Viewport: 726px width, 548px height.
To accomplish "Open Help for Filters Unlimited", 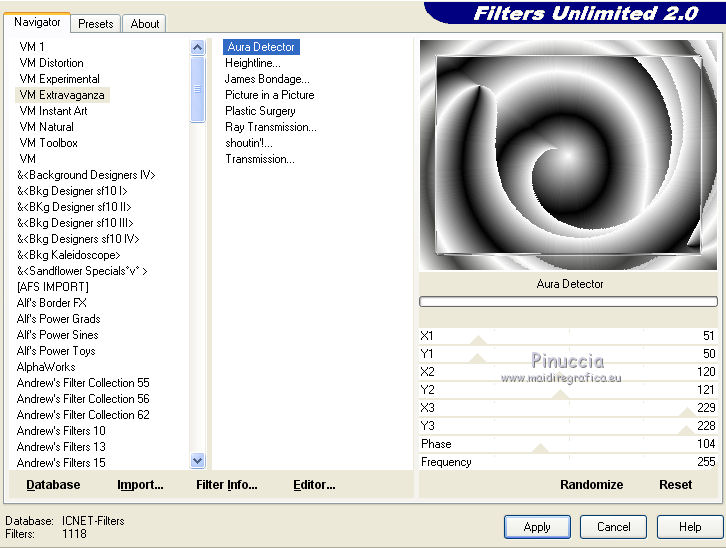I will pyautogui.click(x=690, y=527).
